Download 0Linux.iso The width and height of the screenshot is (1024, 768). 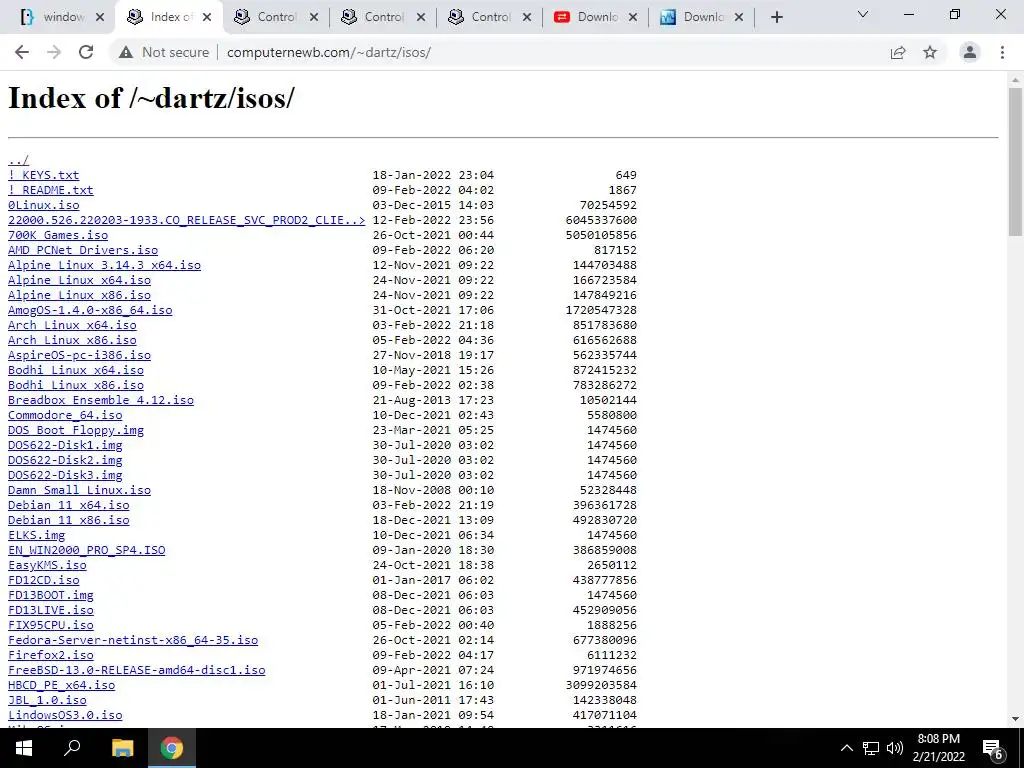pos(43,205)
